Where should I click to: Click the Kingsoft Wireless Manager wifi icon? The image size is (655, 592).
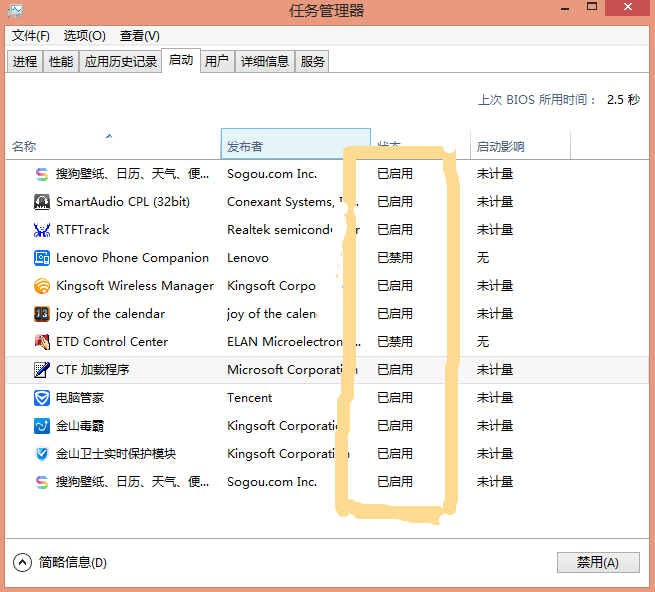point(42,286)
